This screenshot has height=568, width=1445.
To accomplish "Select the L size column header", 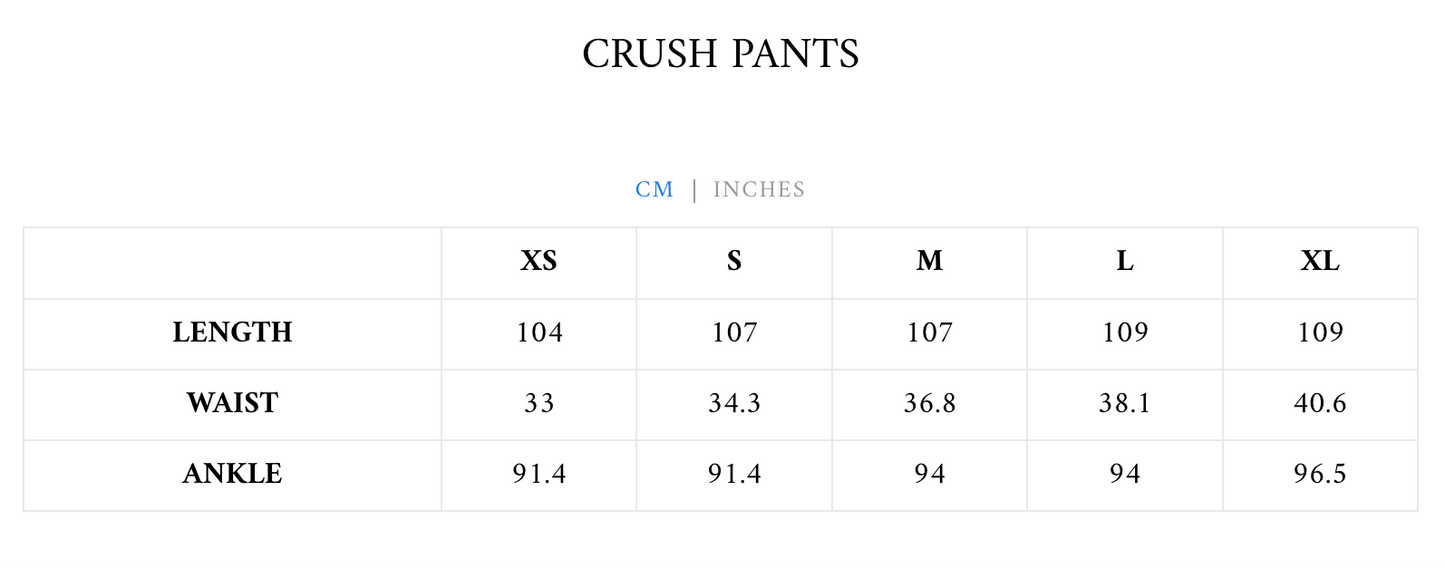I will click(x=1125, y=262).
